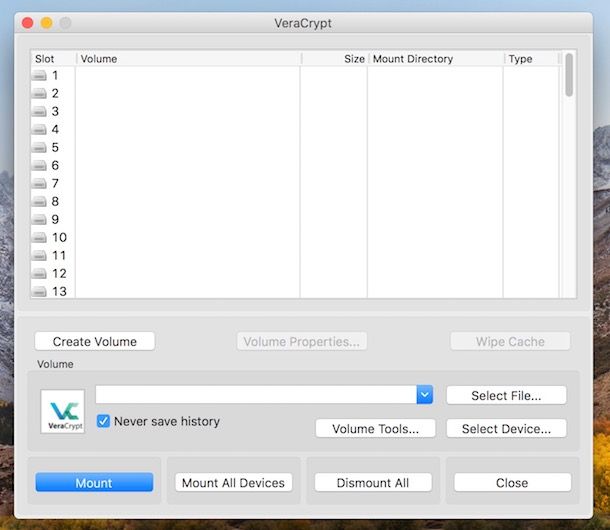This screenshot has height=530, width=610.
Task: Click the Create Volume button
Action: coord(95,341)
